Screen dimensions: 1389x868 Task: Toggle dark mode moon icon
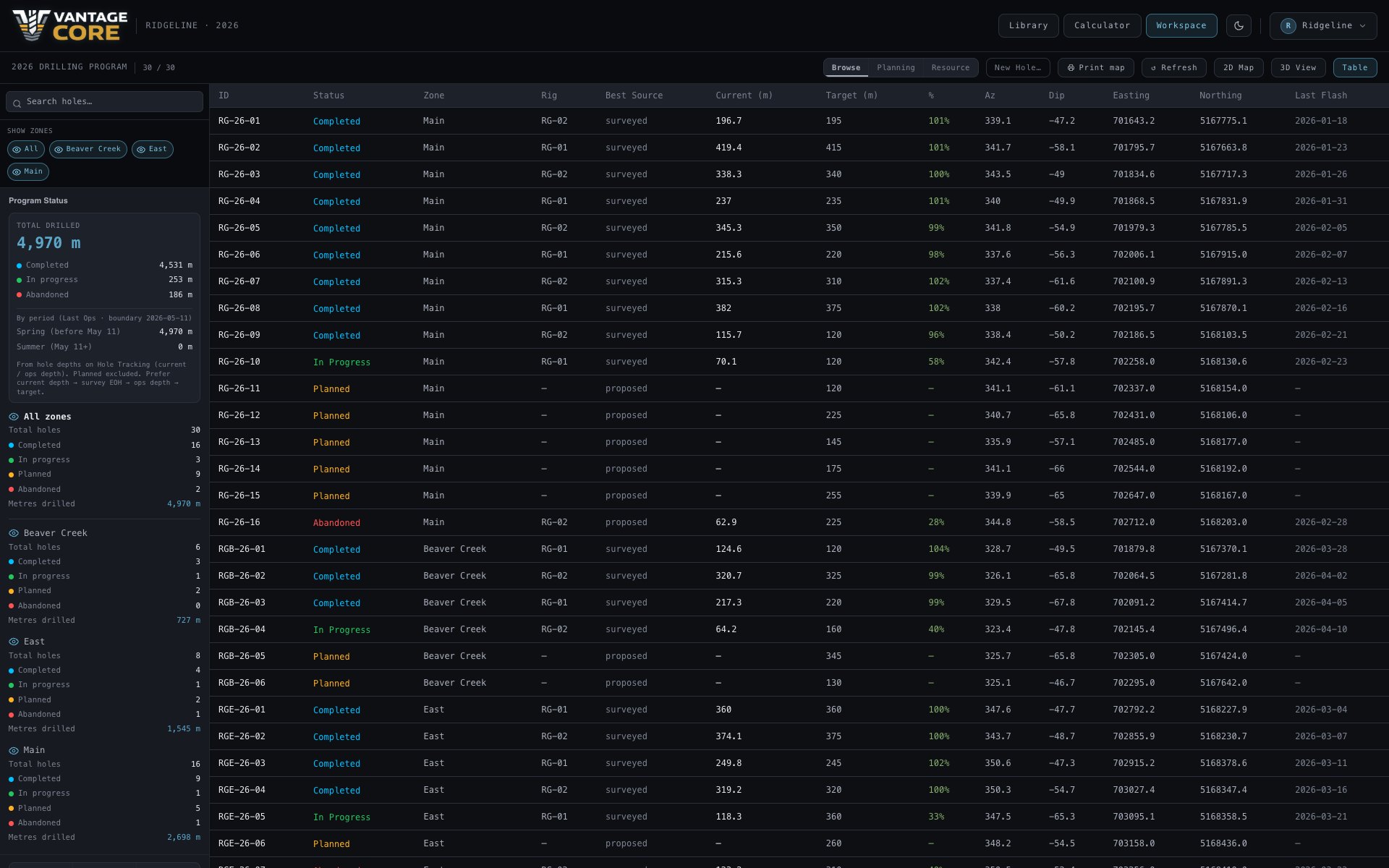1239,25
